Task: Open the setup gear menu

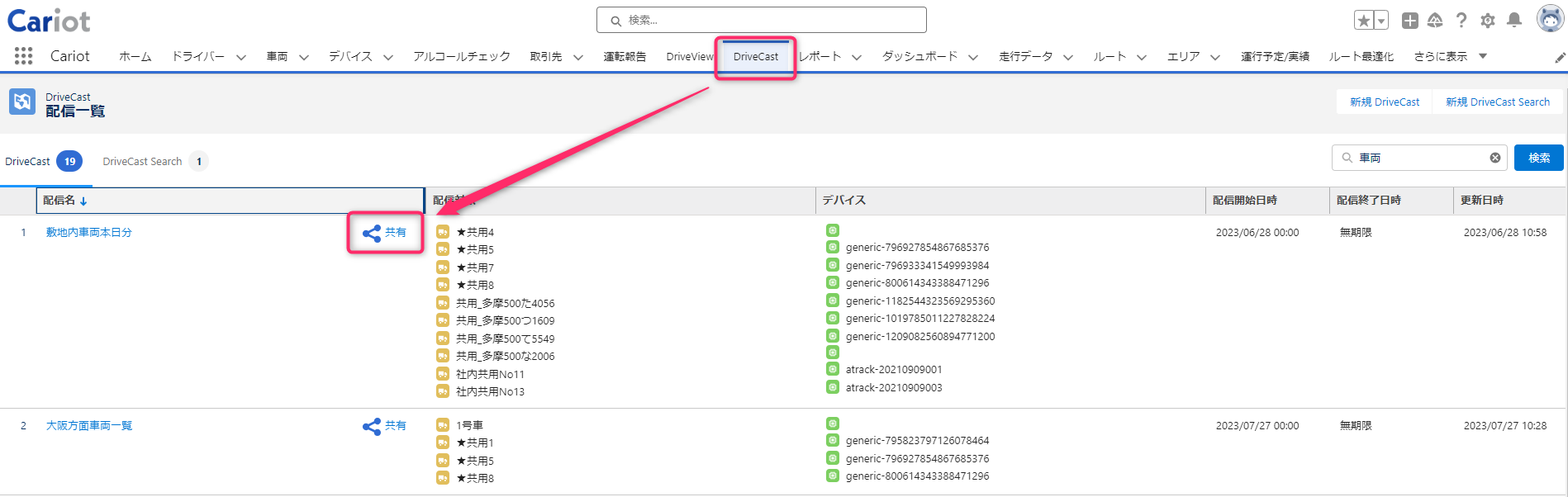Action: pyautogui.click(x=1488, y=21)
